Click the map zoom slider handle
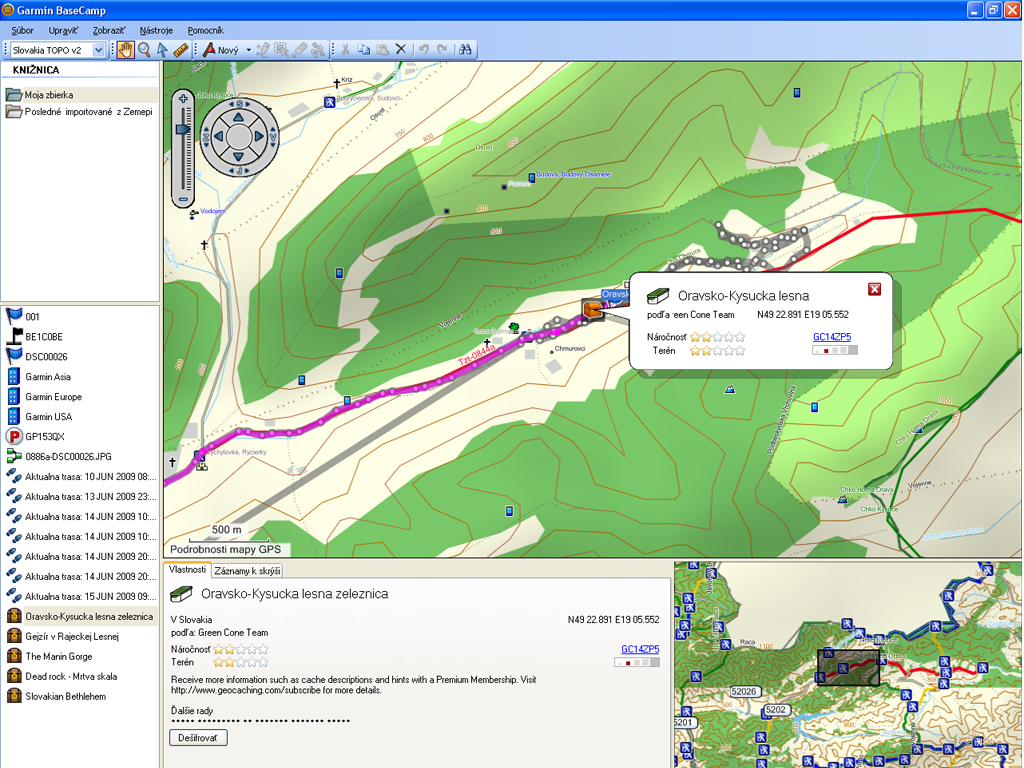 tap(183, 129)
